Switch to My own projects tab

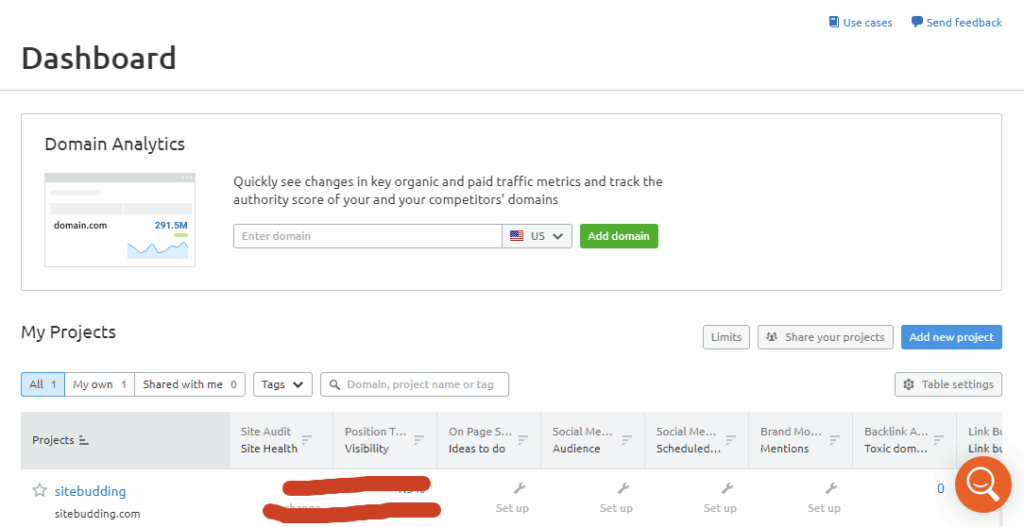[x=99, y=384]
